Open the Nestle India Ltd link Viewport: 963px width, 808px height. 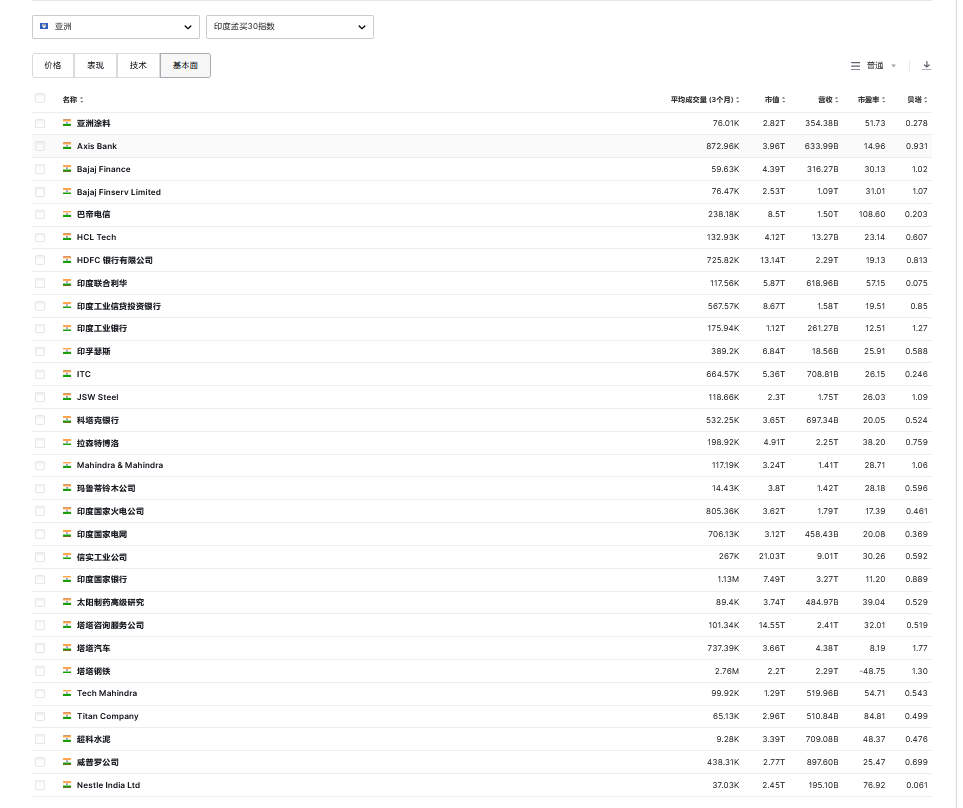coord(108,785)
